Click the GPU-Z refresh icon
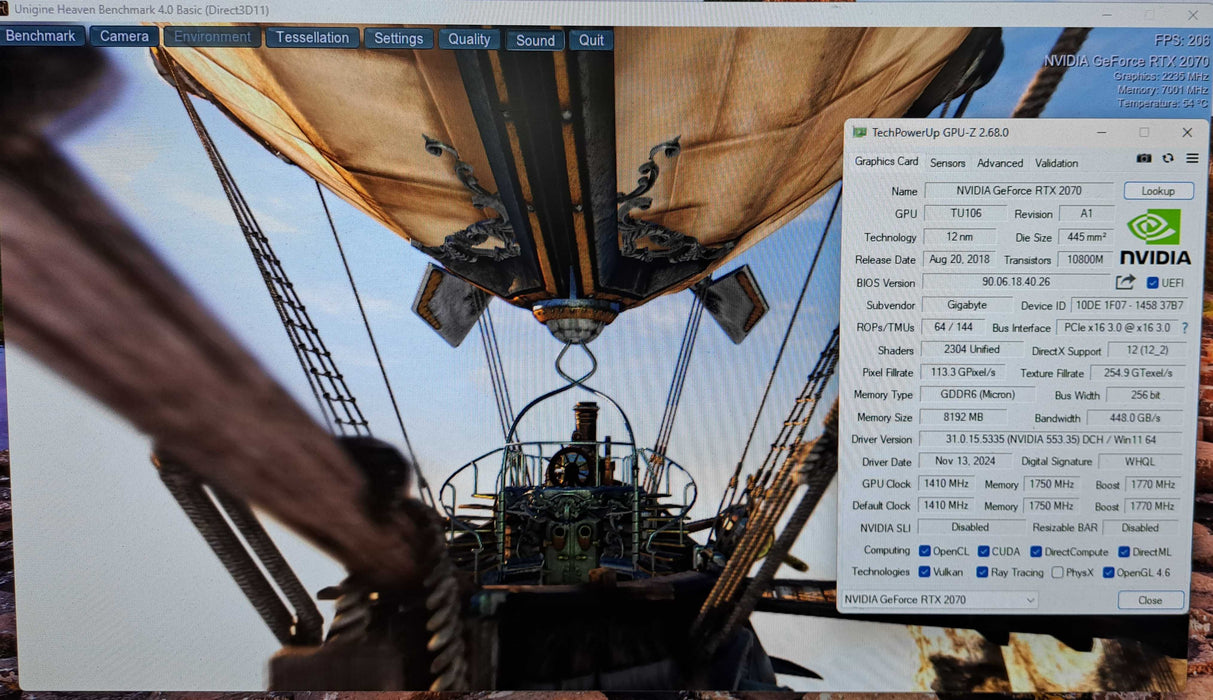The width and height of the screenshot is (1213, 700). [1168, 158]
